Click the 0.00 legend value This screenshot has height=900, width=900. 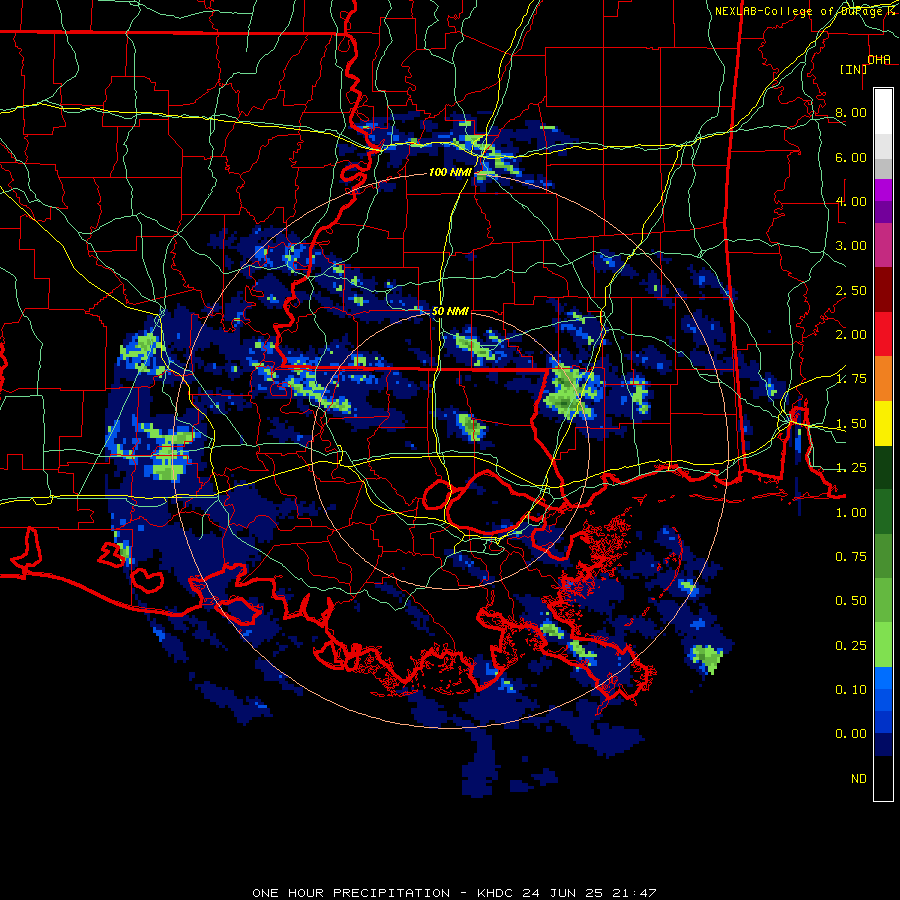(x=851, y=734)
